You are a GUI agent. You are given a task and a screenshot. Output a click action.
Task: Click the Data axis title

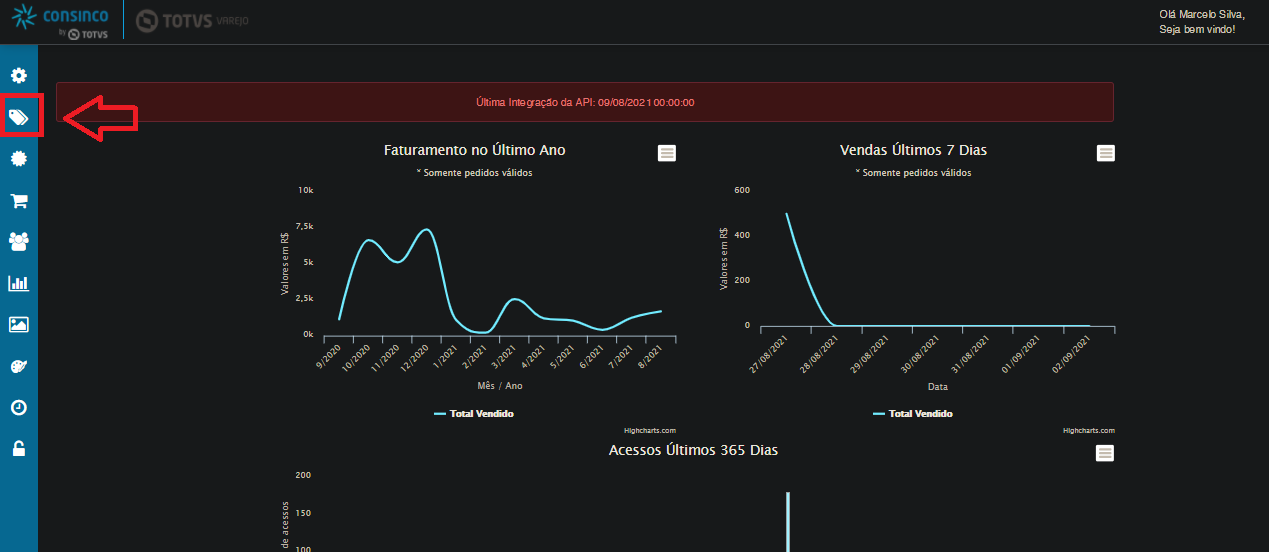click(x=938, y=386)
